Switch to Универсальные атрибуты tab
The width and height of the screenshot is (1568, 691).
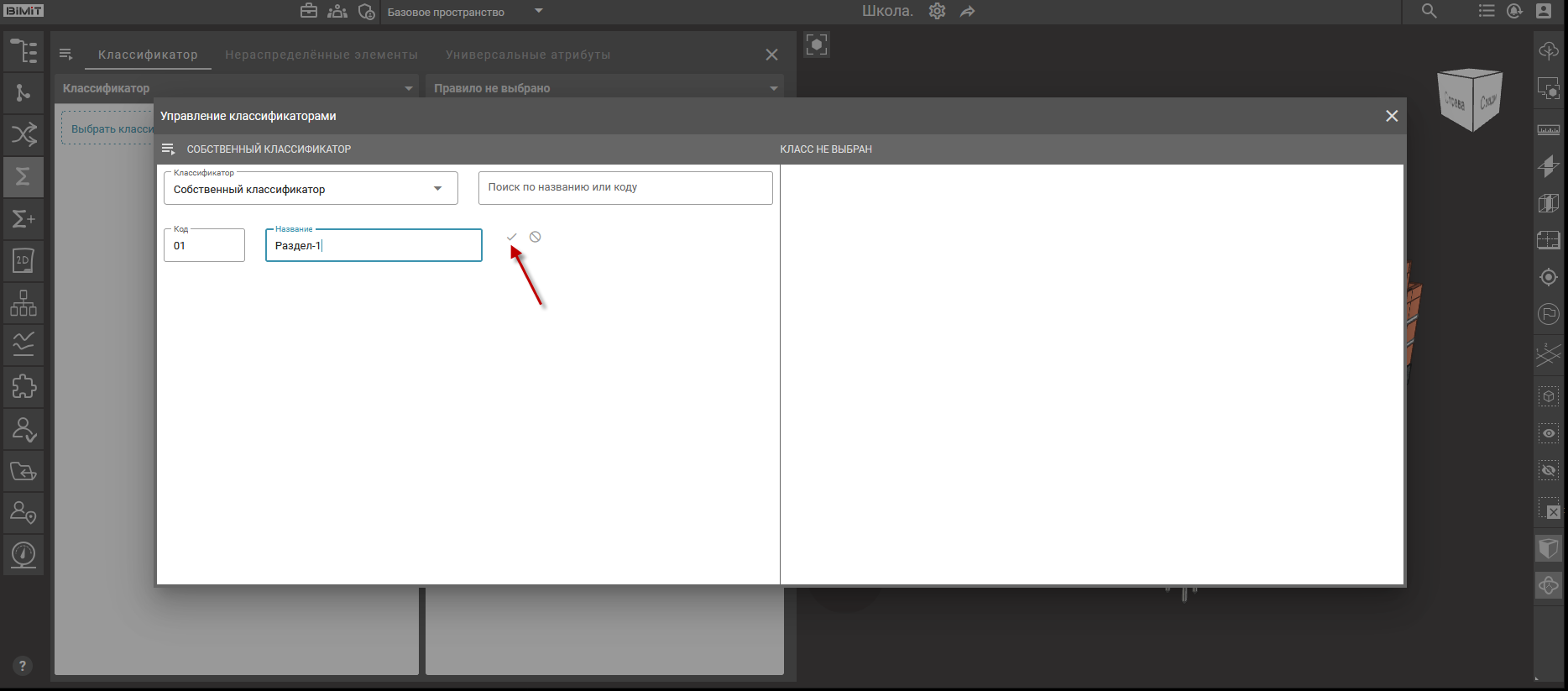click(x=528, y=55)
